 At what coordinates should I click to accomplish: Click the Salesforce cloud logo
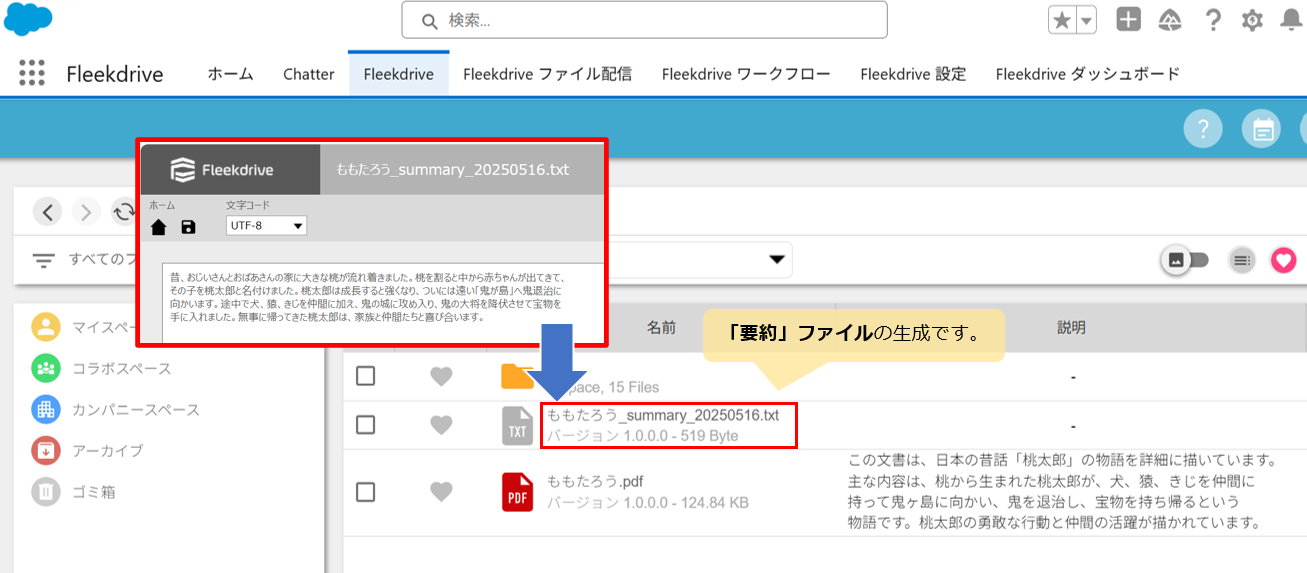28,18
